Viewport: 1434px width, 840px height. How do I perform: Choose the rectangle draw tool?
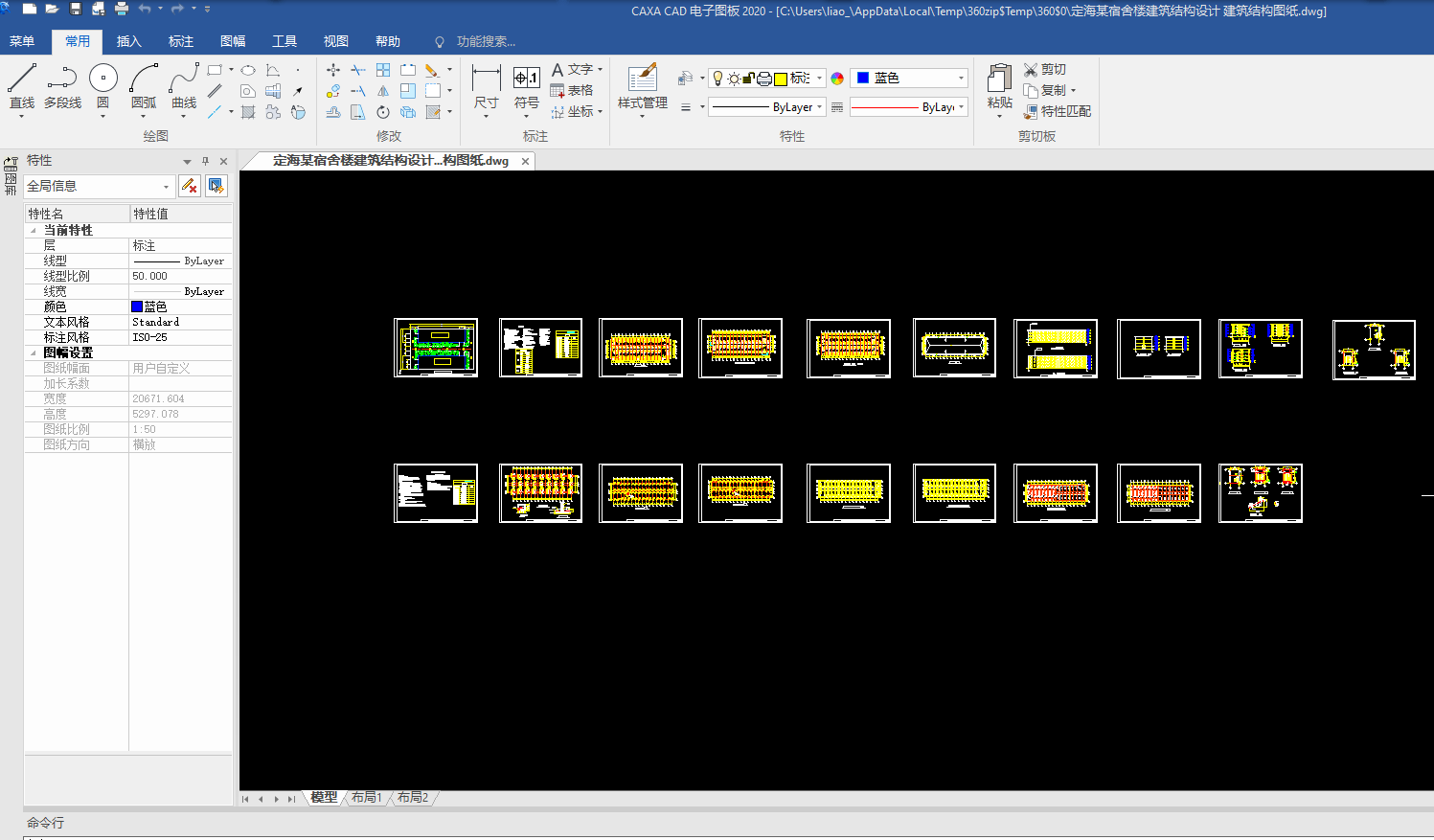[215, 70]
